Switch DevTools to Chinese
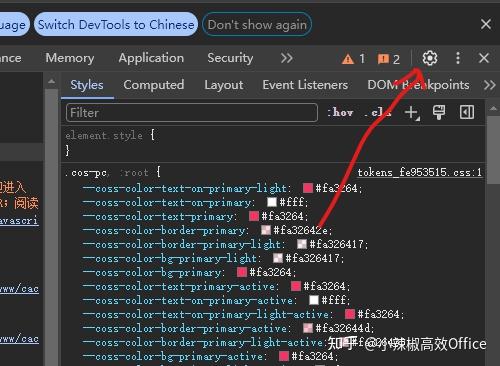The height and width of the screenshot is (366, 500). pyautogui.click(x=116, y=25)
